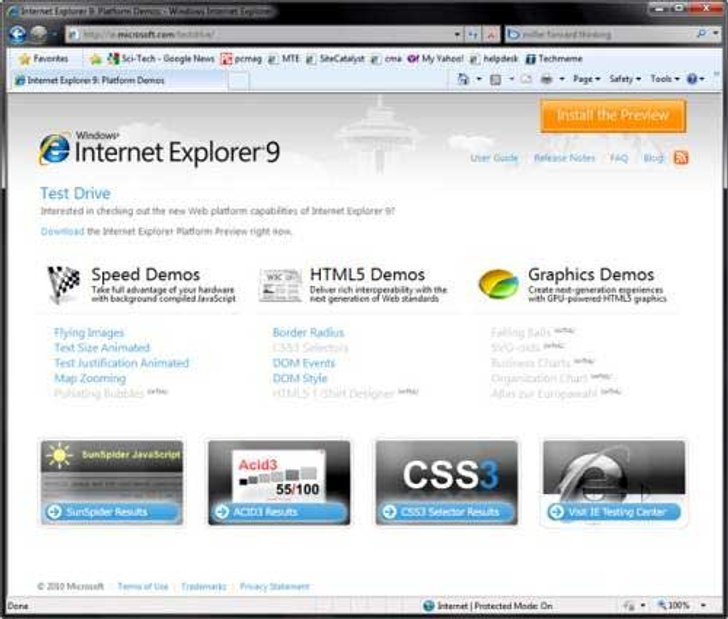Image resolution: width=728 pixels, height=619 pixels.
Task: Open a new tab with the blank tab button
Action: pos(238,81)
